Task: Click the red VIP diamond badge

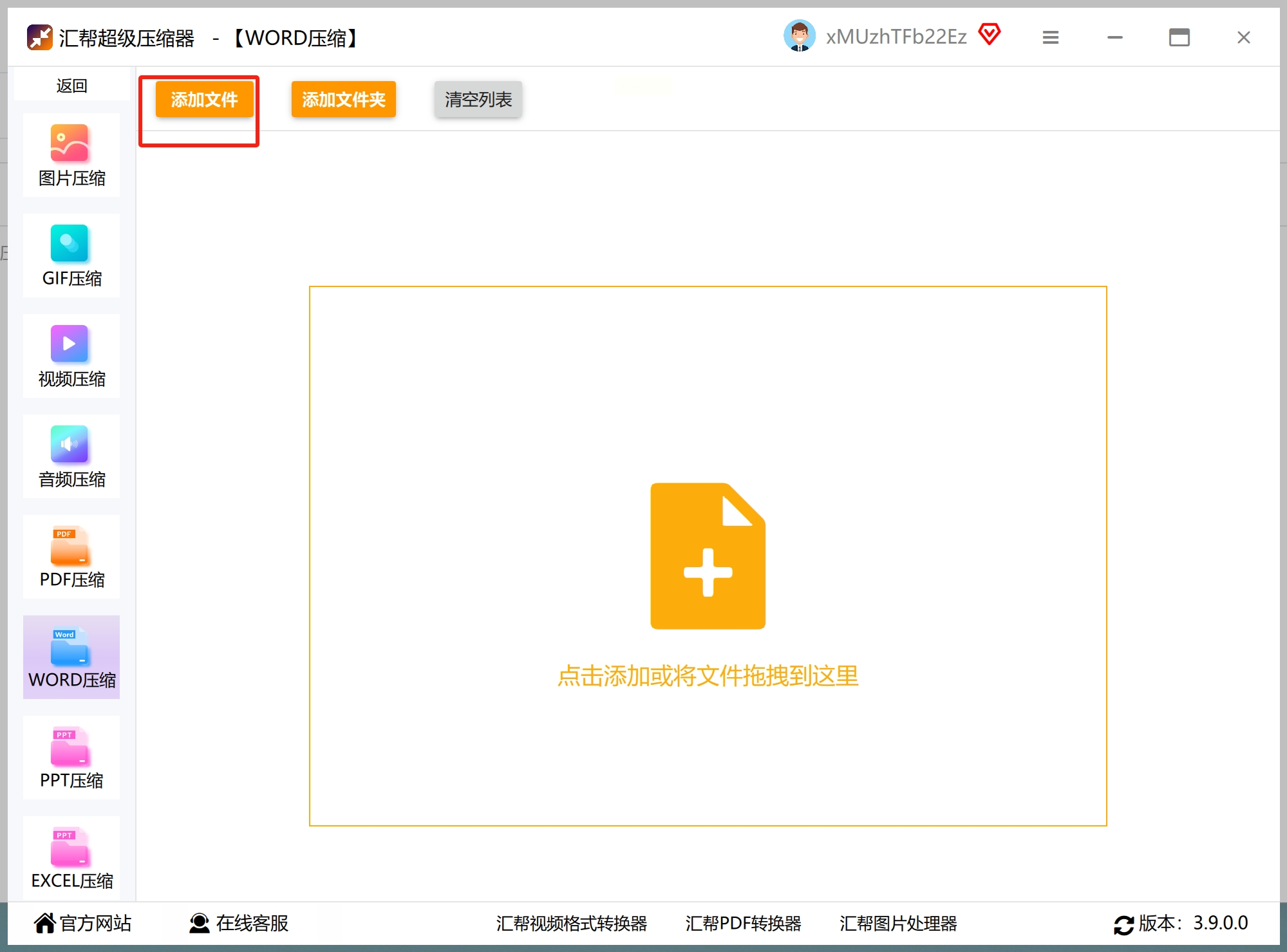Action: 990,34
